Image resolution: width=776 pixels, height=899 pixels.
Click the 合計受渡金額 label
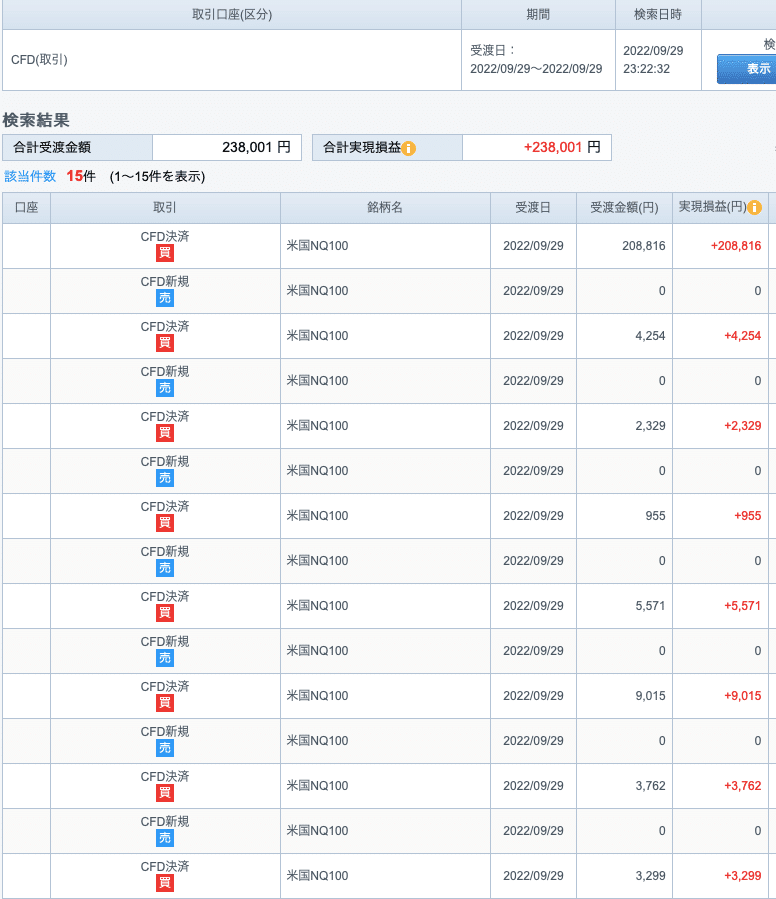pos(52,147)
